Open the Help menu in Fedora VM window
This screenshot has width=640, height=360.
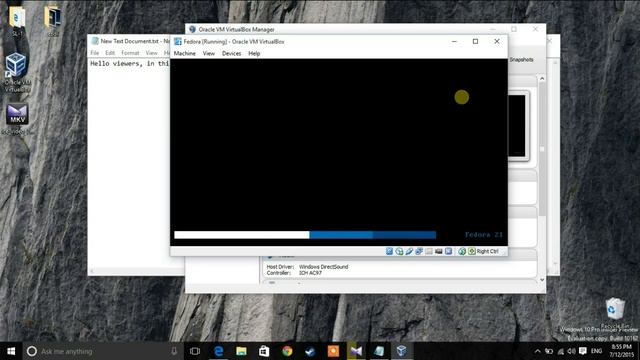(x=254, y=53)
